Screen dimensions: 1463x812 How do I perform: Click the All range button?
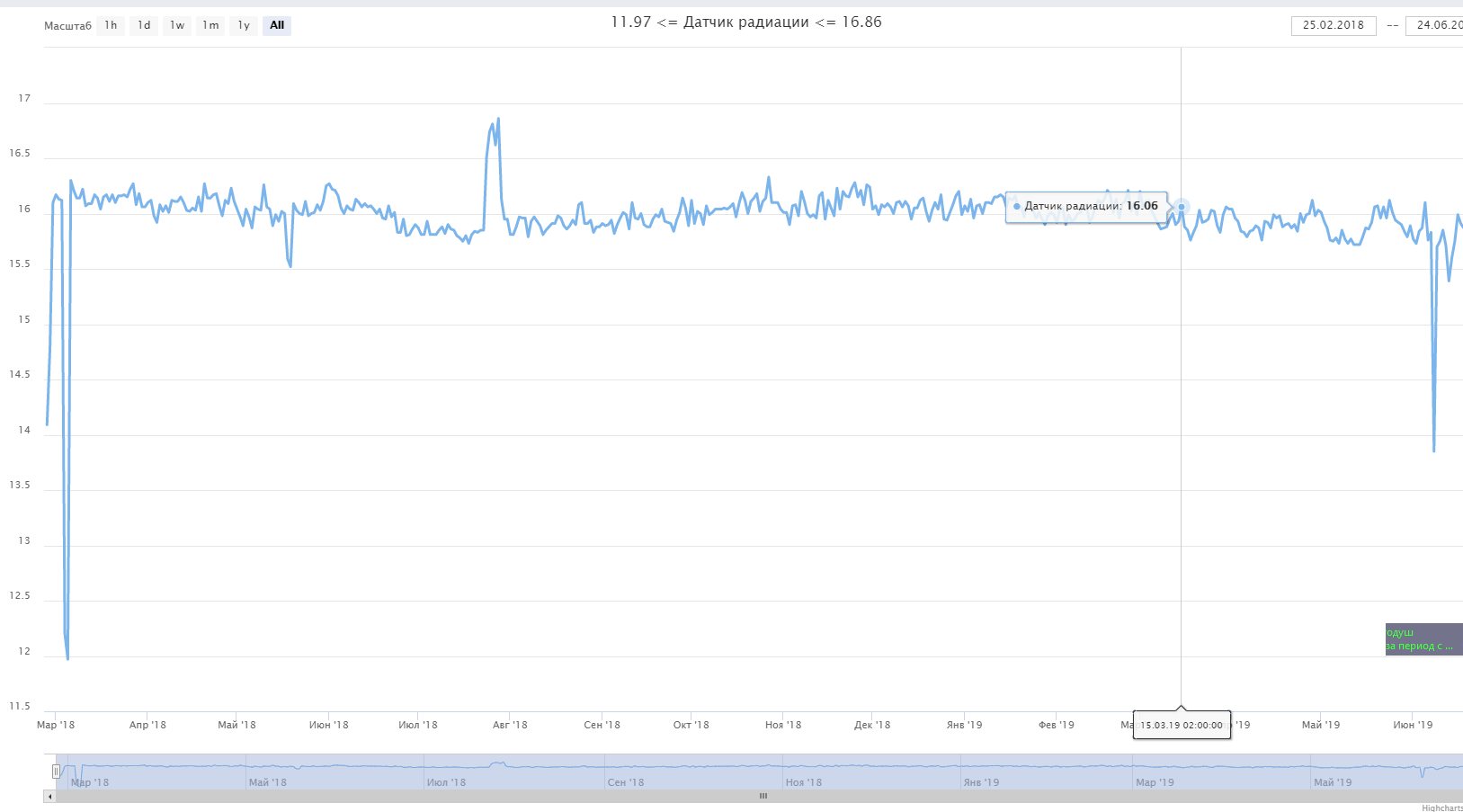277,25
